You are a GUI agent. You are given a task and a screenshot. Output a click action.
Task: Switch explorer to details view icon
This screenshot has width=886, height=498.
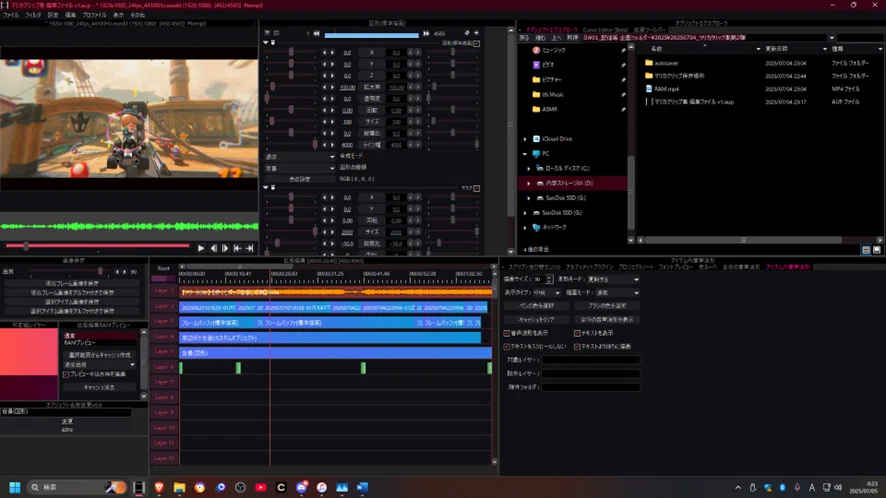tap(866, 250)
